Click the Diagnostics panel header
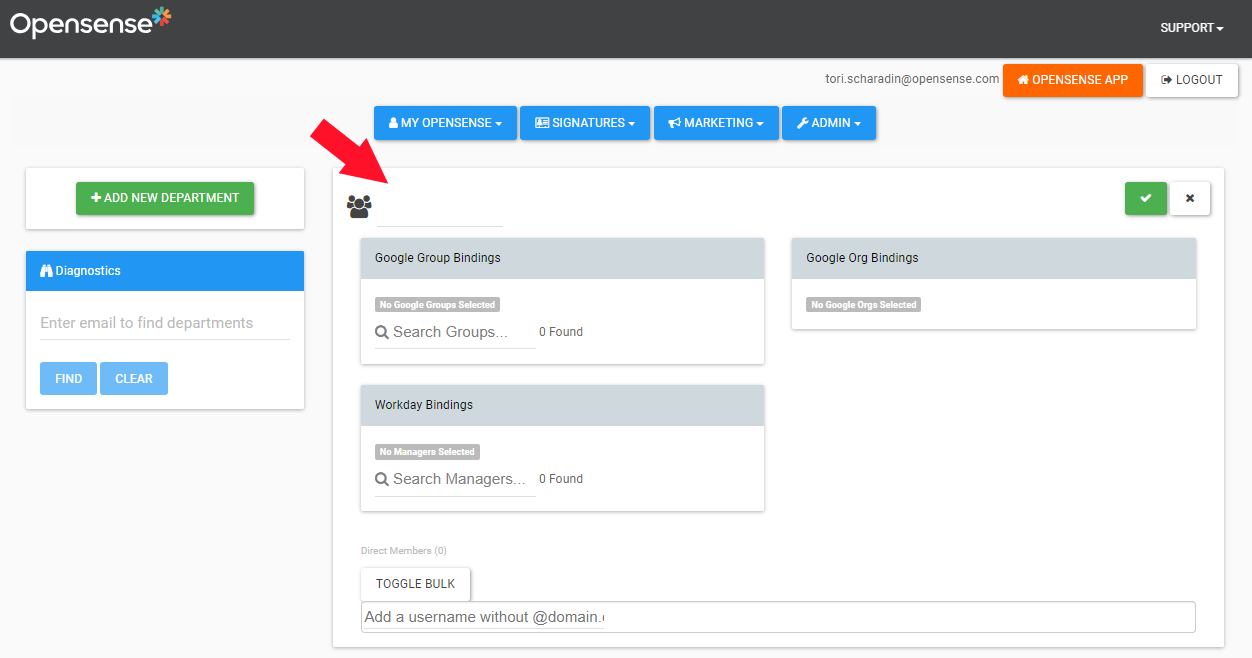The width and height of the screenshot is (1252, 658). (165, 271)
